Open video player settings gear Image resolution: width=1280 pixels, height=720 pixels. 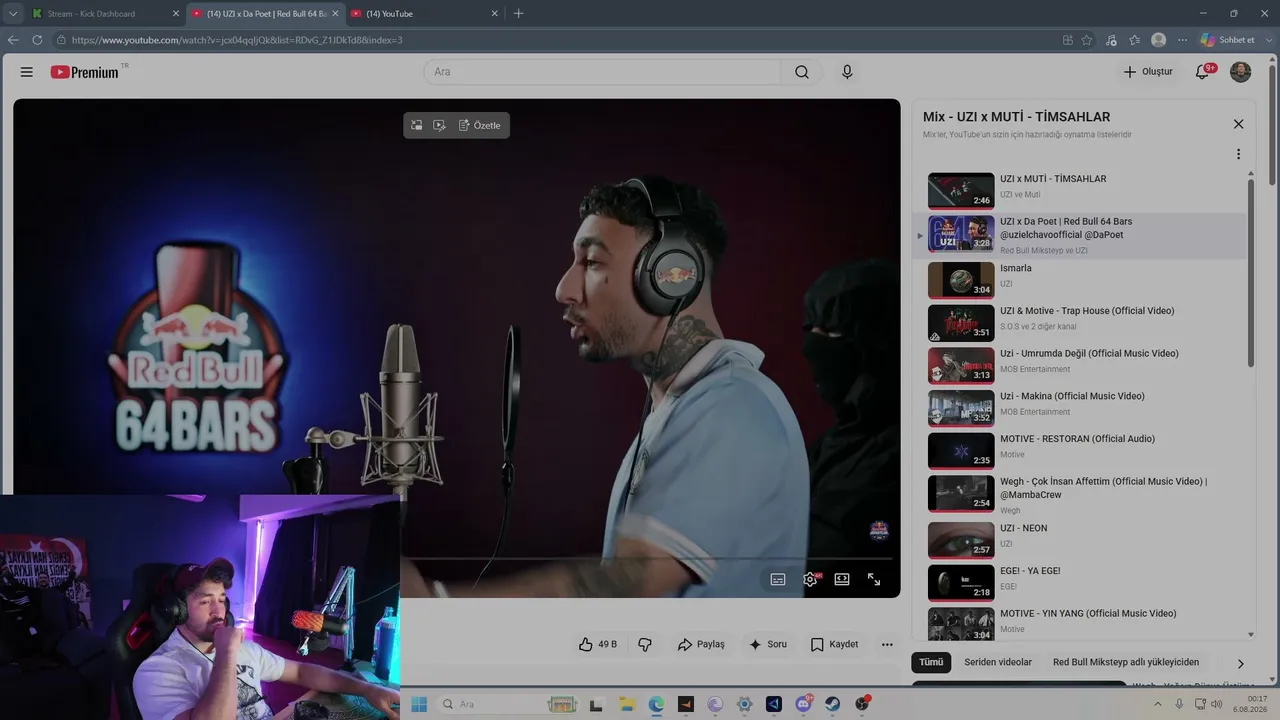pos(810,579)
